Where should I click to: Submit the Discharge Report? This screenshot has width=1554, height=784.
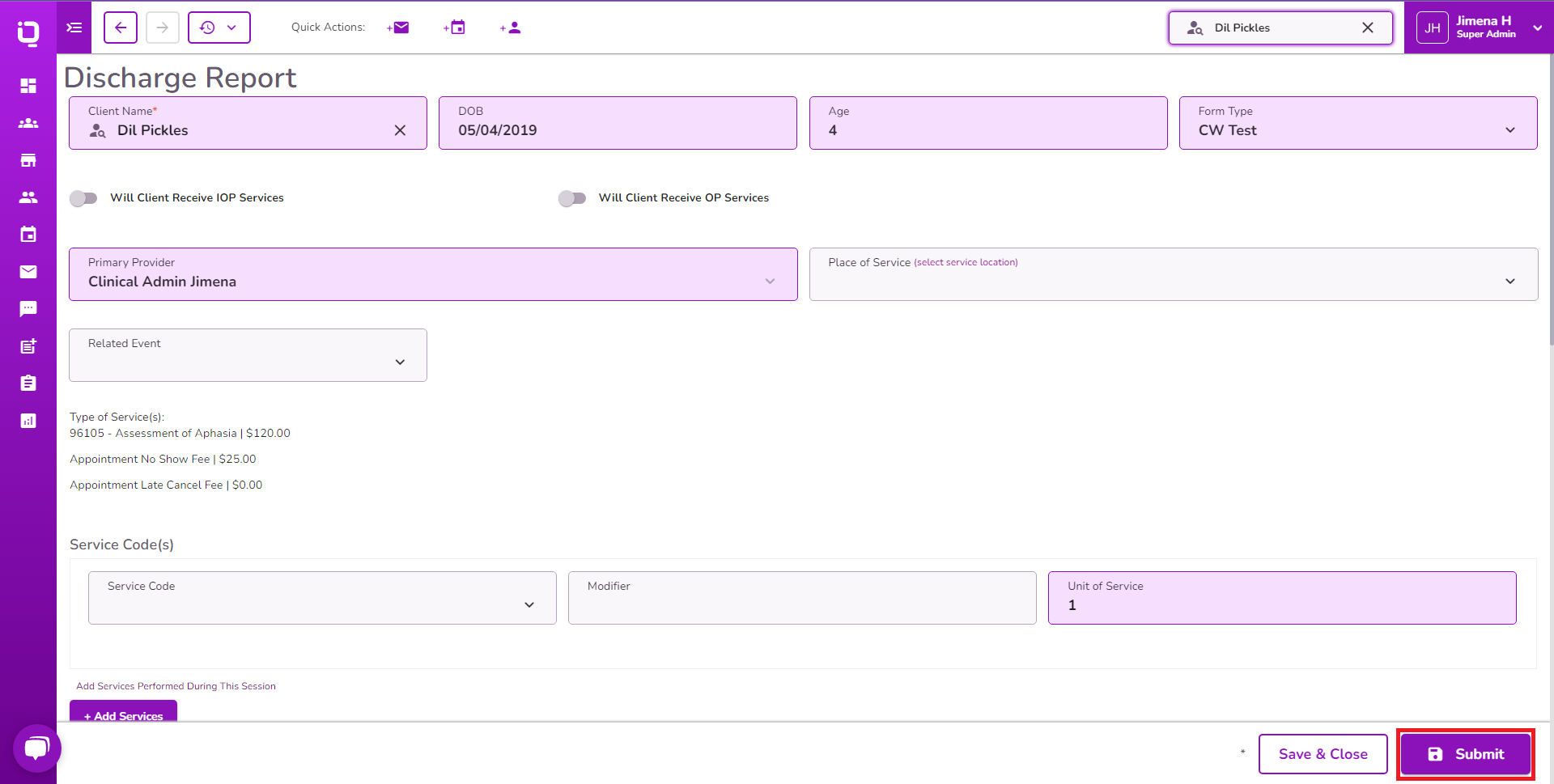[x=1465, y=753]
